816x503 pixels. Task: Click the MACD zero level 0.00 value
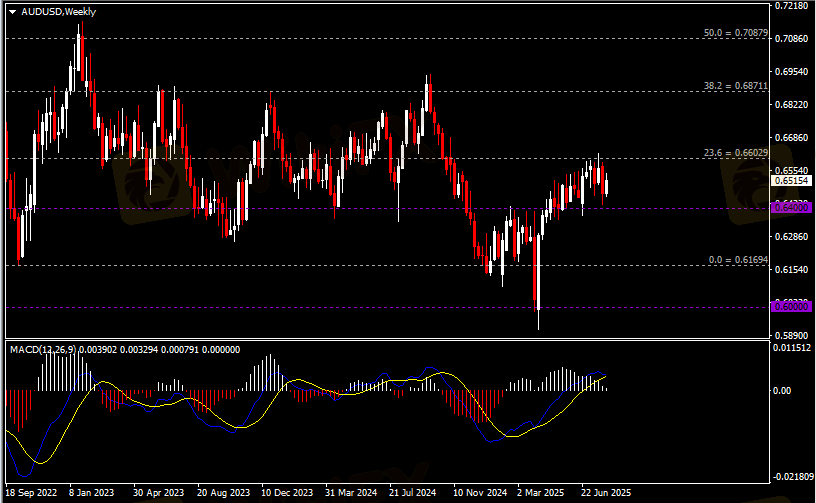[x=787, y=391]
